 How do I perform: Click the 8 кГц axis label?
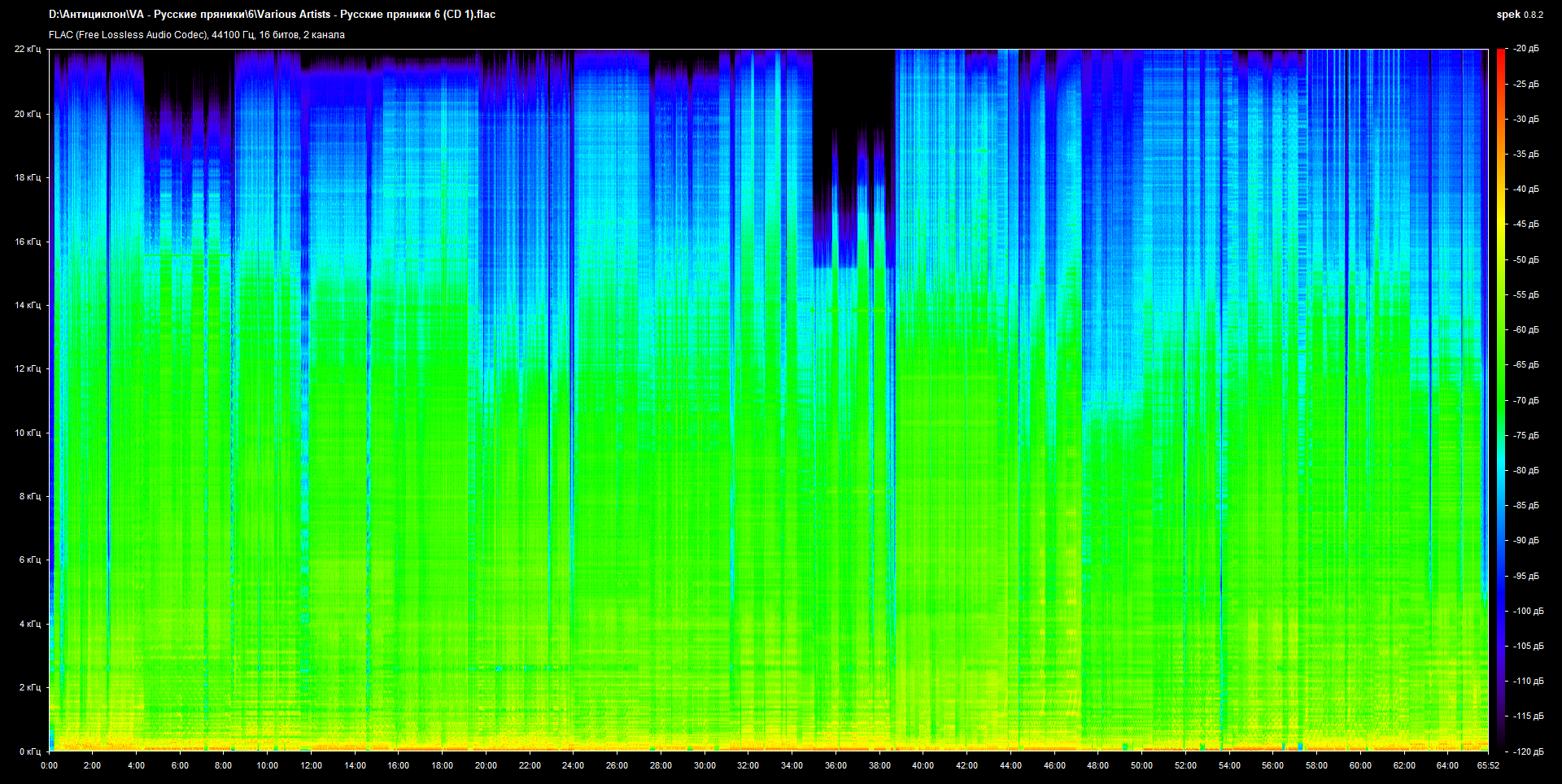click(30, 496)
